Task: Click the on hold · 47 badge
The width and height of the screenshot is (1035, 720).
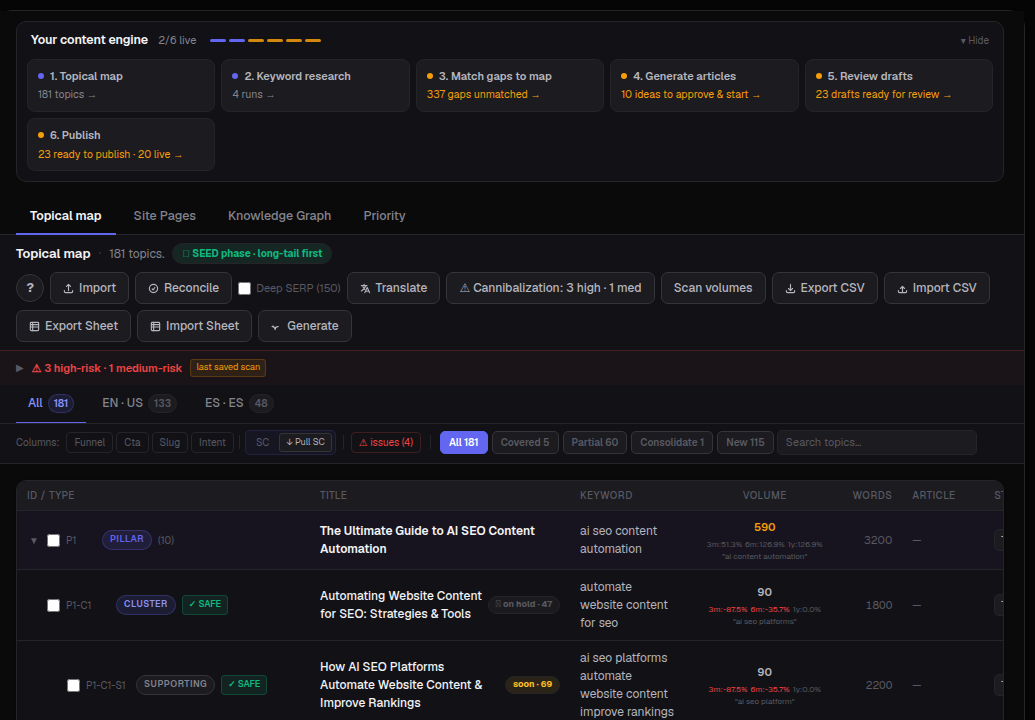Action: point(524,605)
